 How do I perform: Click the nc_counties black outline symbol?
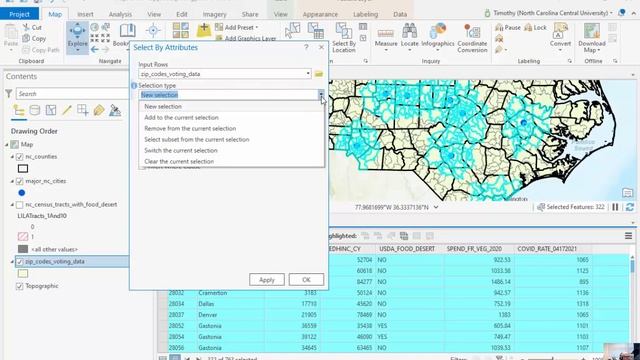pyautogui.click(x=23, y=169)
